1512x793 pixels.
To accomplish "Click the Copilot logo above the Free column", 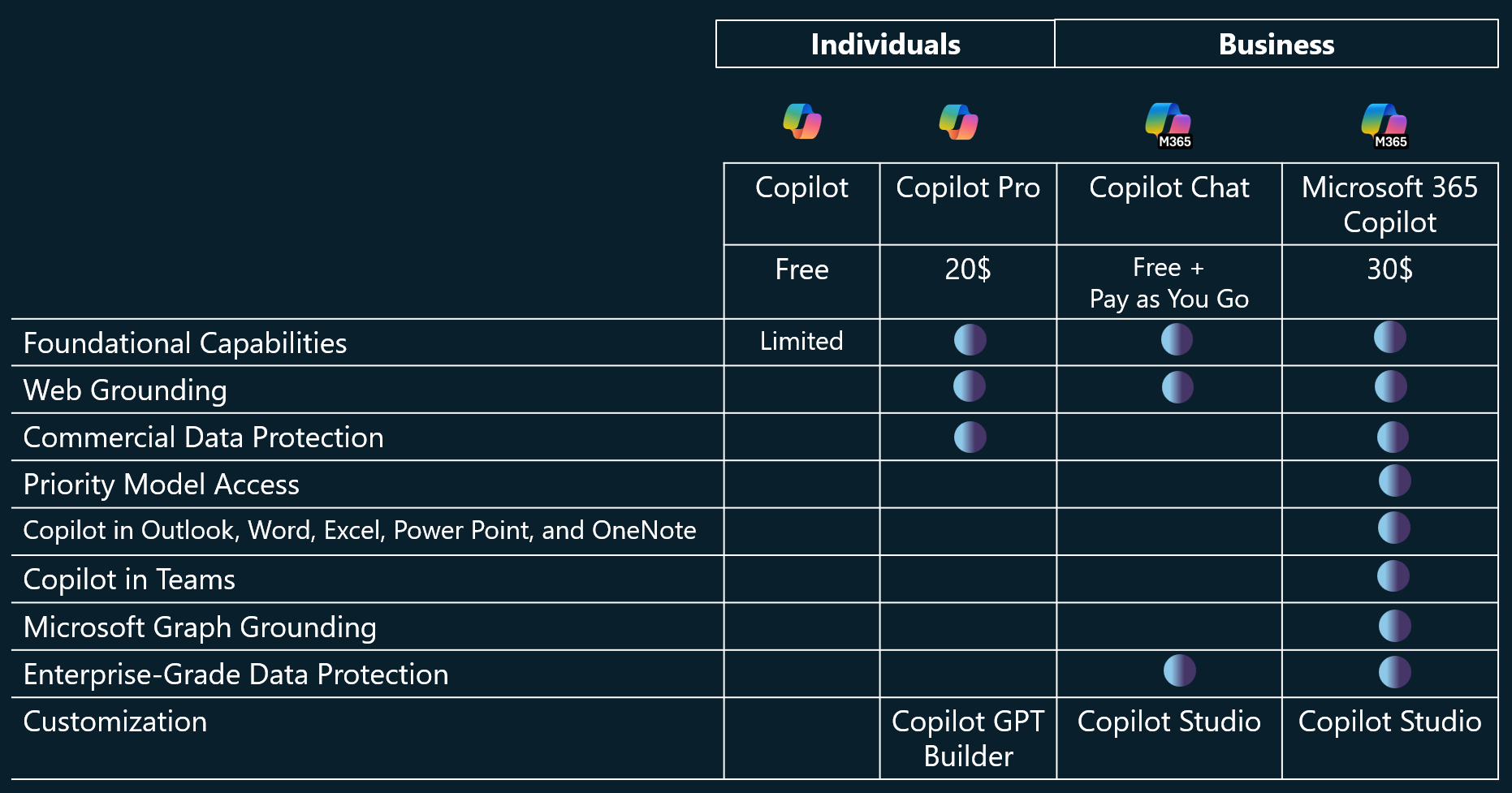I will tap(802, 121).
